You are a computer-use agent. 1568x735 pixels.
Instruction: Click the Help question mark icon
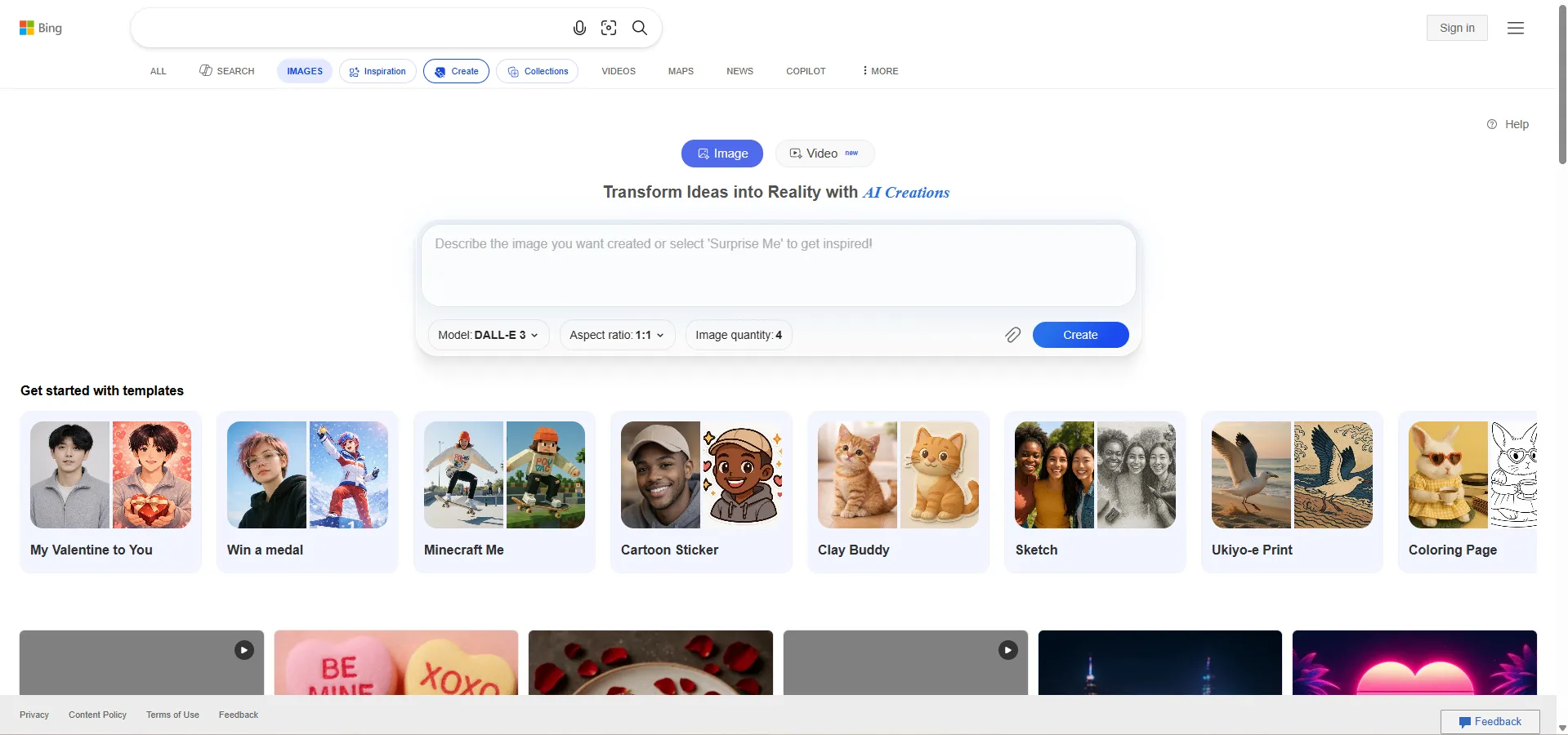click(1492, 124)
